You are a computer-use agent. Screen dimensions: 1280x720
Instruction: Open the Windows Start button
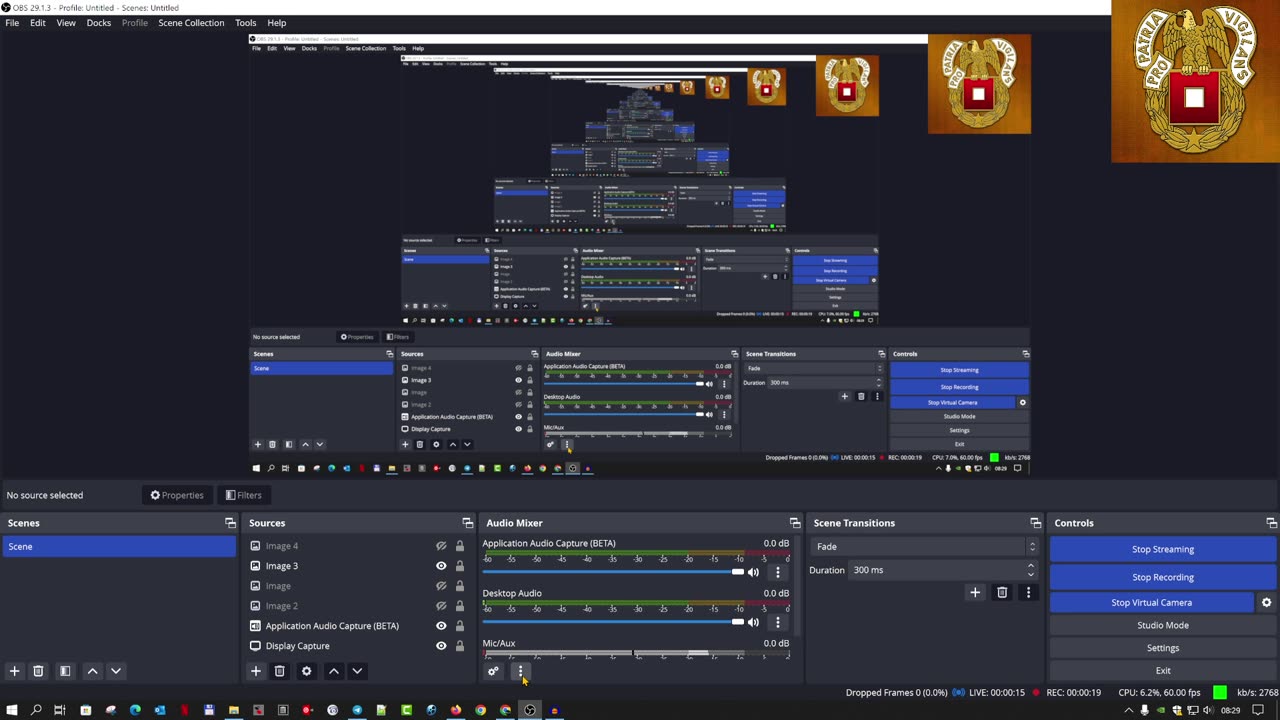coord(12,710)
